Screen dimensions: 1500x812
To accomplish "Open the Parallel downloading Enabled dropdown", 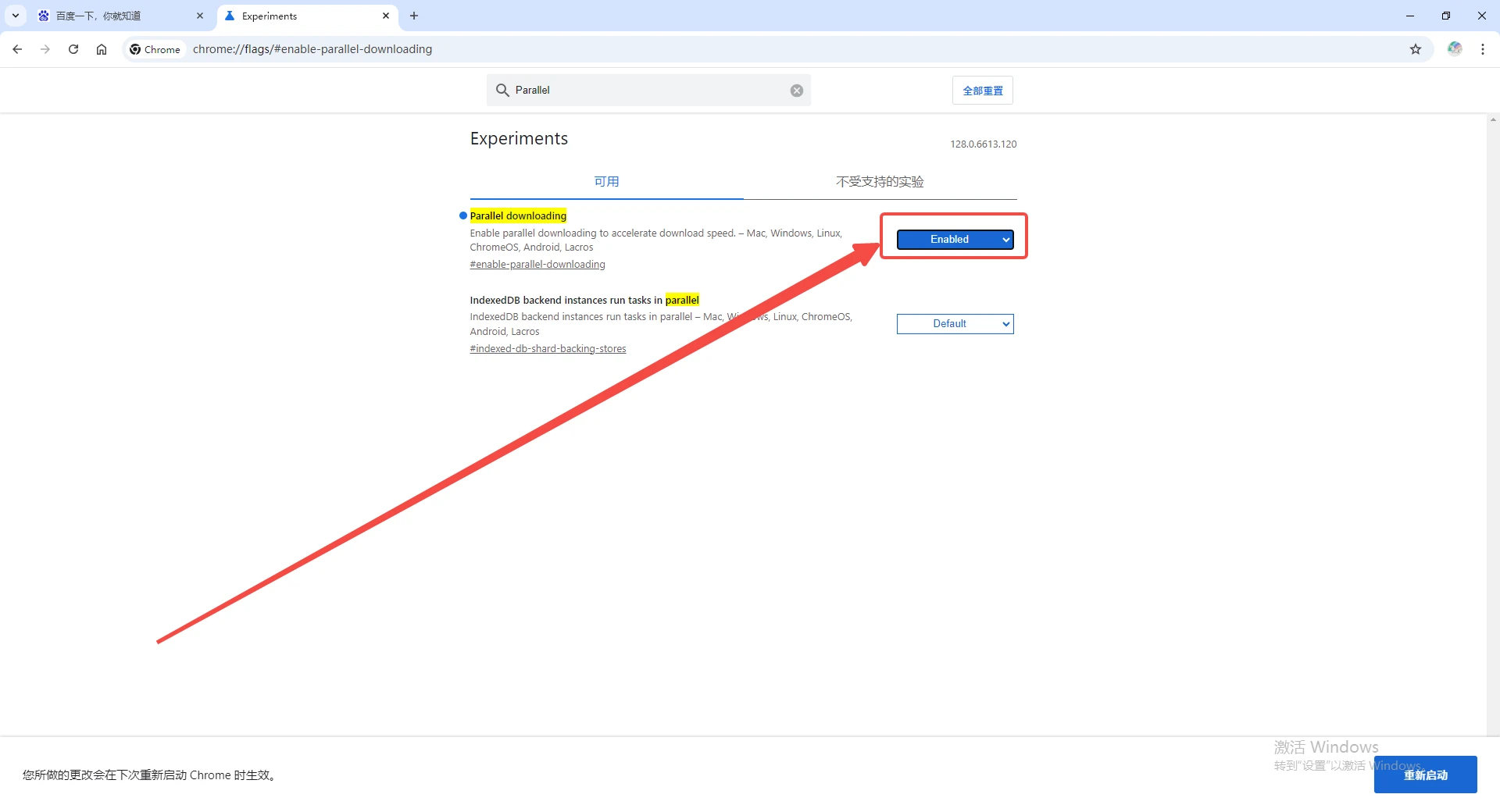I will point(955,240).
